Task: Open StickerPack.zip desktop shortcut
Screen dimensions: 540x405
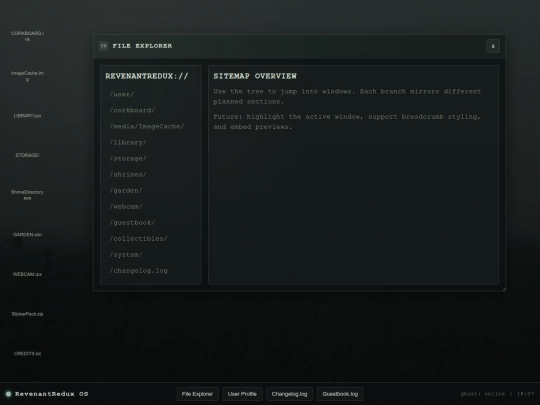Action: (27, 314)
